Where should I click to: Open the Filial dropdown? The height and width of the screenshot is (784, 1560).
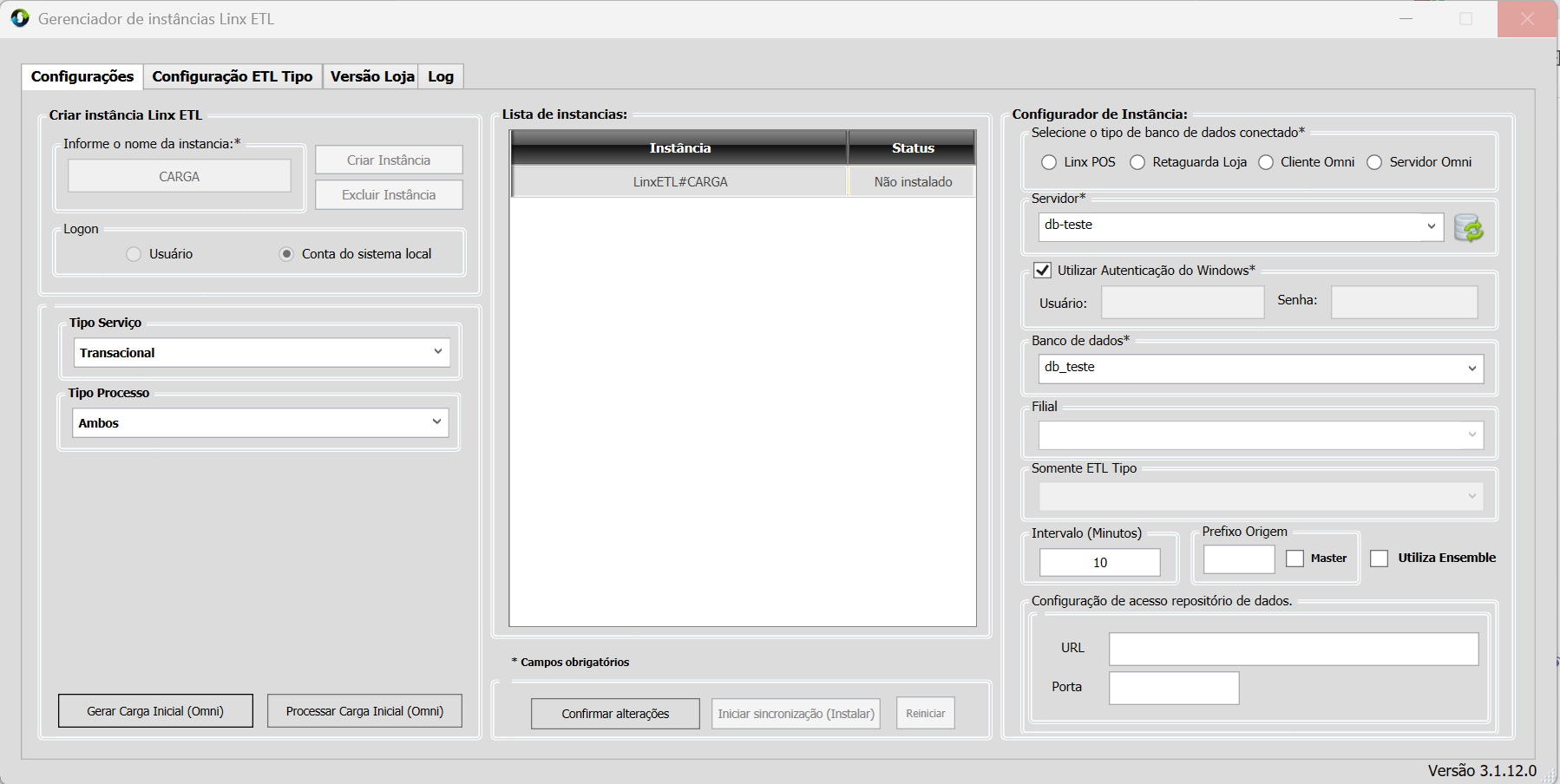point(1261,434)
